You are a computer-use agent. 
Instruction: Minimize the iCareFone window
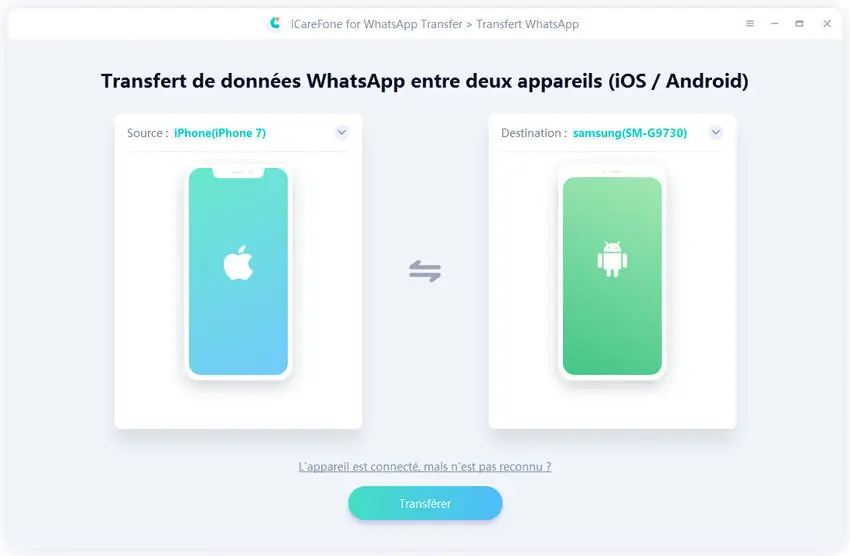pyautogui.click(x=775, y=23)
